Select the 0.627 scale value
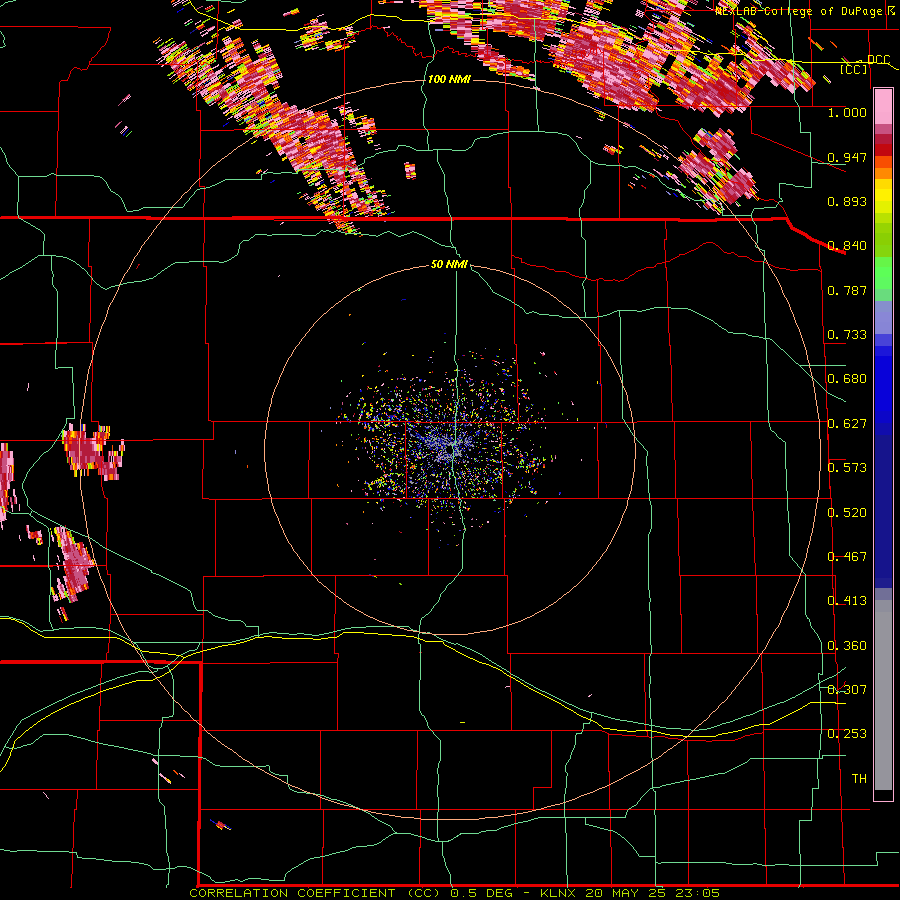This screenshot has width=900, height=900. tap(847, 424)
